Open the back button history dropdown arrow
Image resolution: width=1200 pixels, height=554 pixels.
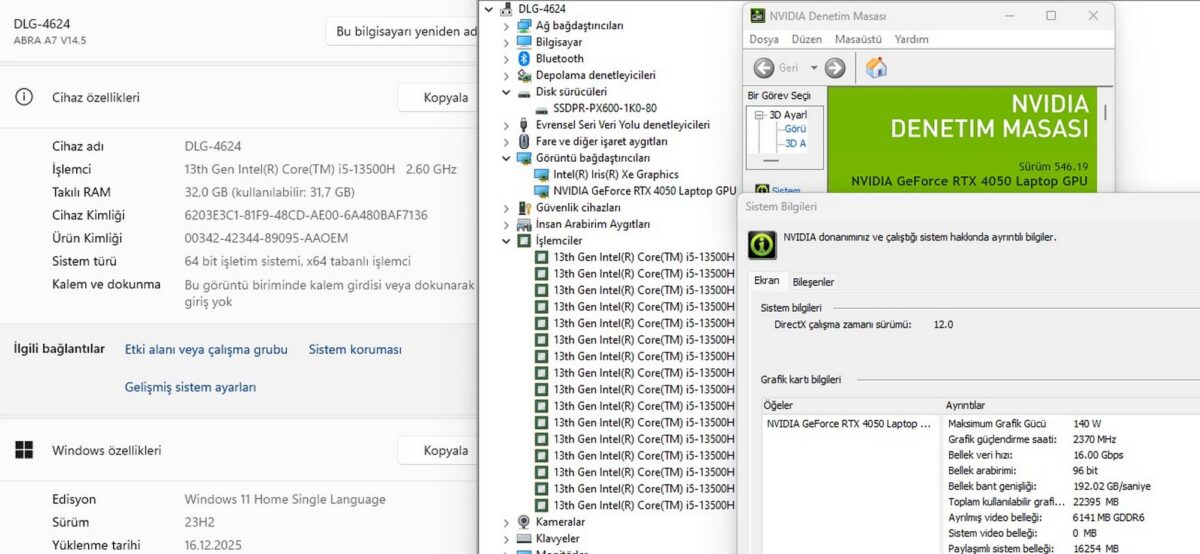[814, 68]
